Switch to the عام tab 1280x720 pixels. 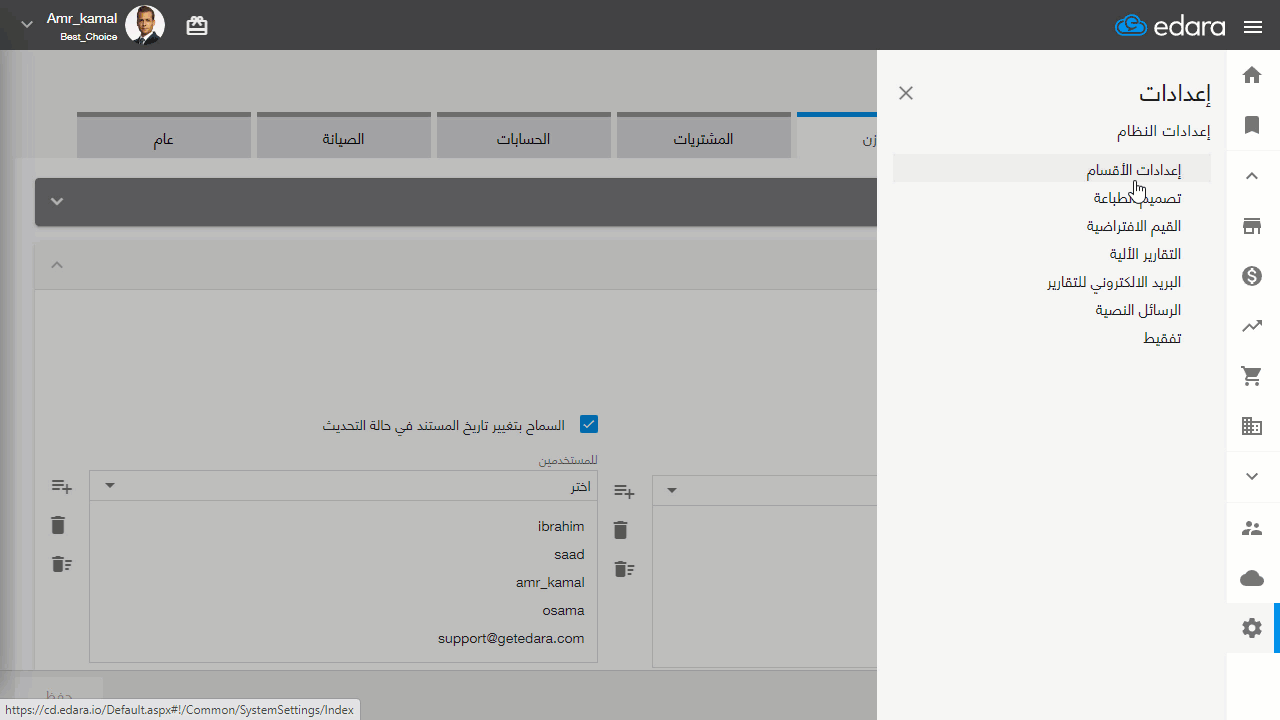tap(164, 135)
